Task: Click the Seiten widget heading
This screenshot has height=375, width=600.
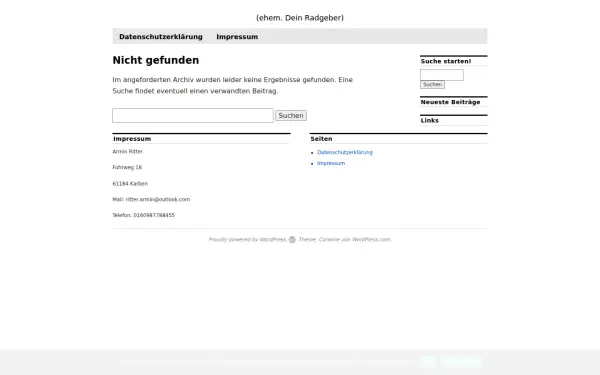Action: tap(321, 139)
